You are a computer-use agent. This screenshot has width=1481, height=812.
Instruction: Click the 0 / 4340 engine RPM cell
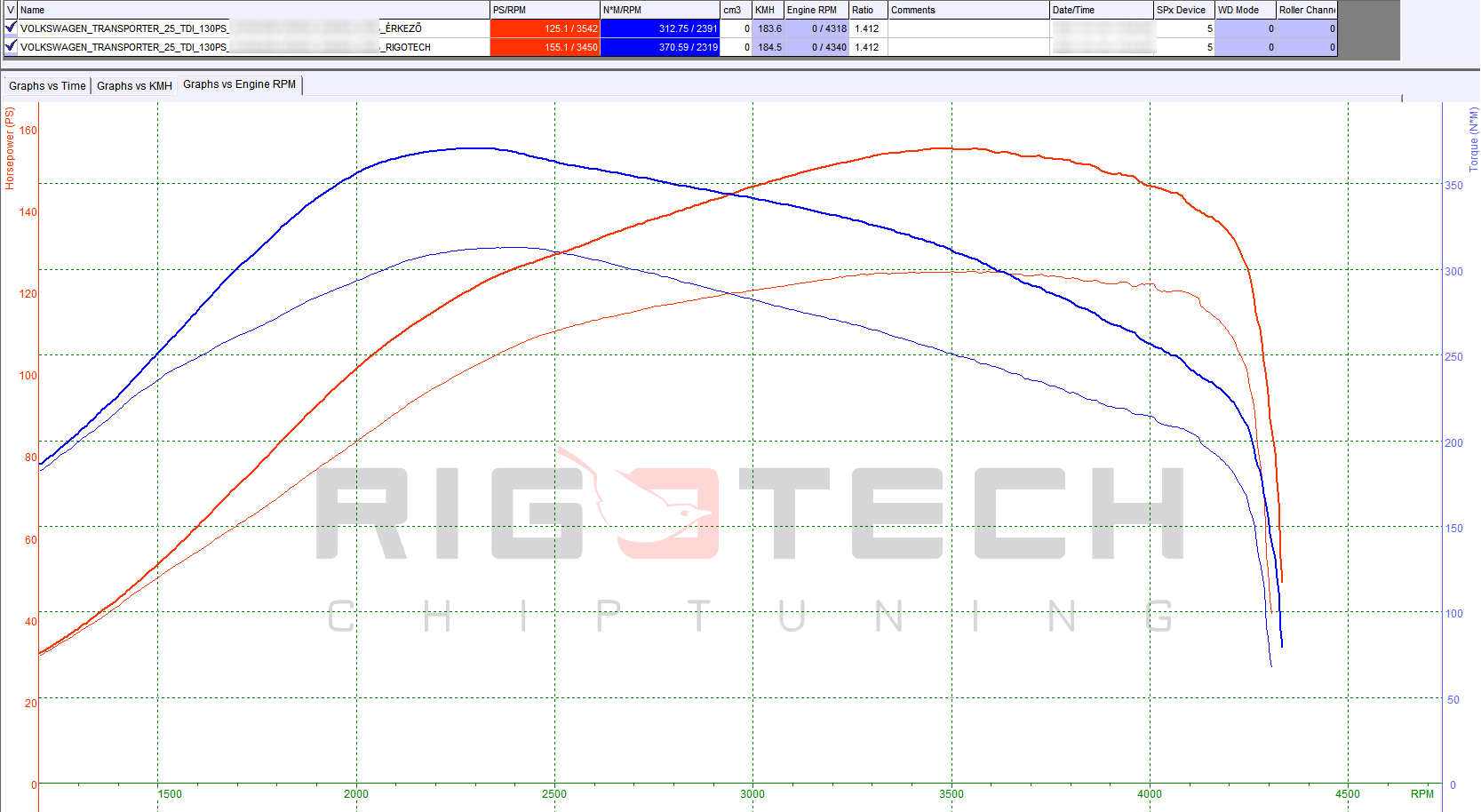[x=816, y=47]
